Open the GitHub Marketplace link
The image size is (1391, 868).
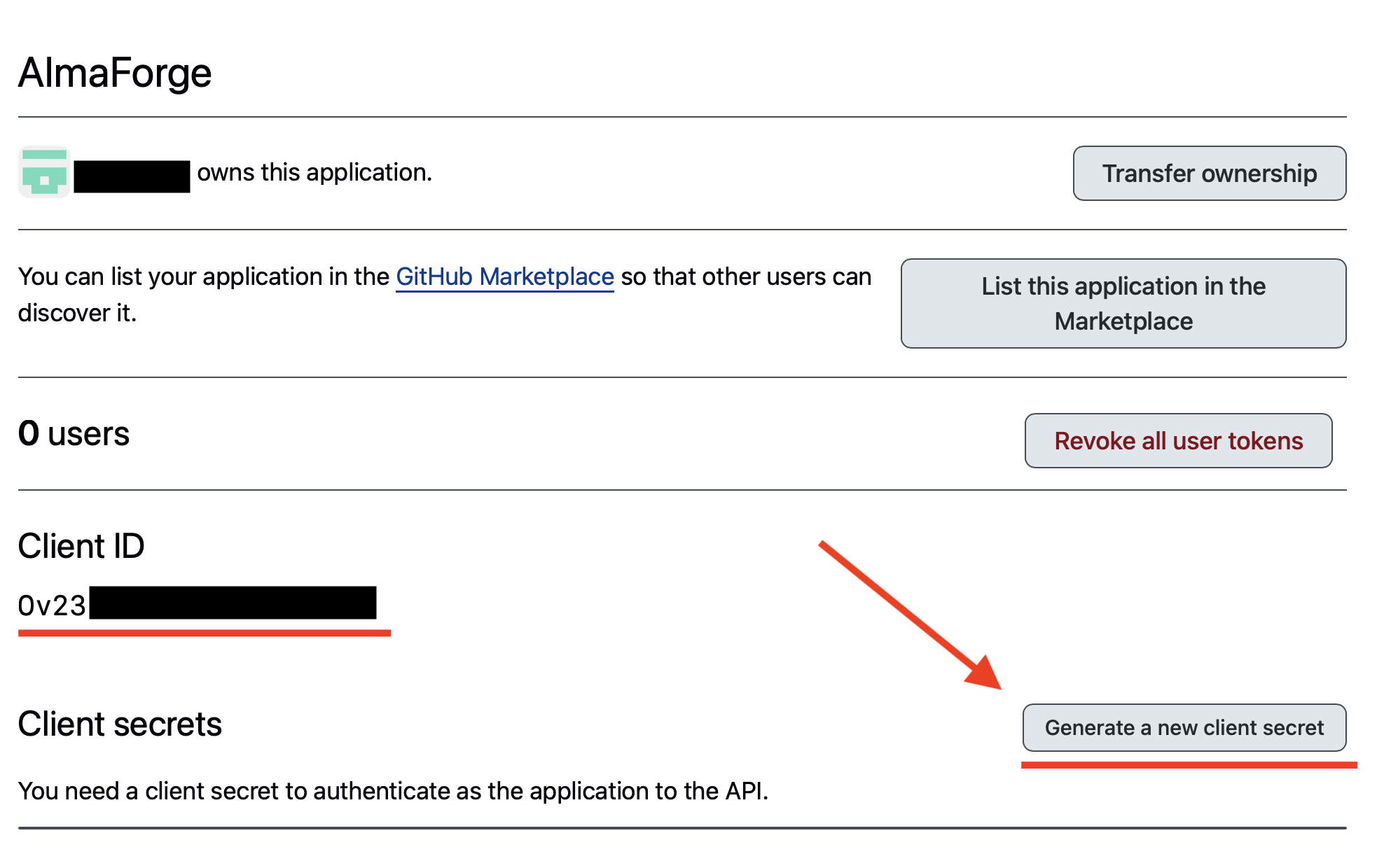click(504, 276)
